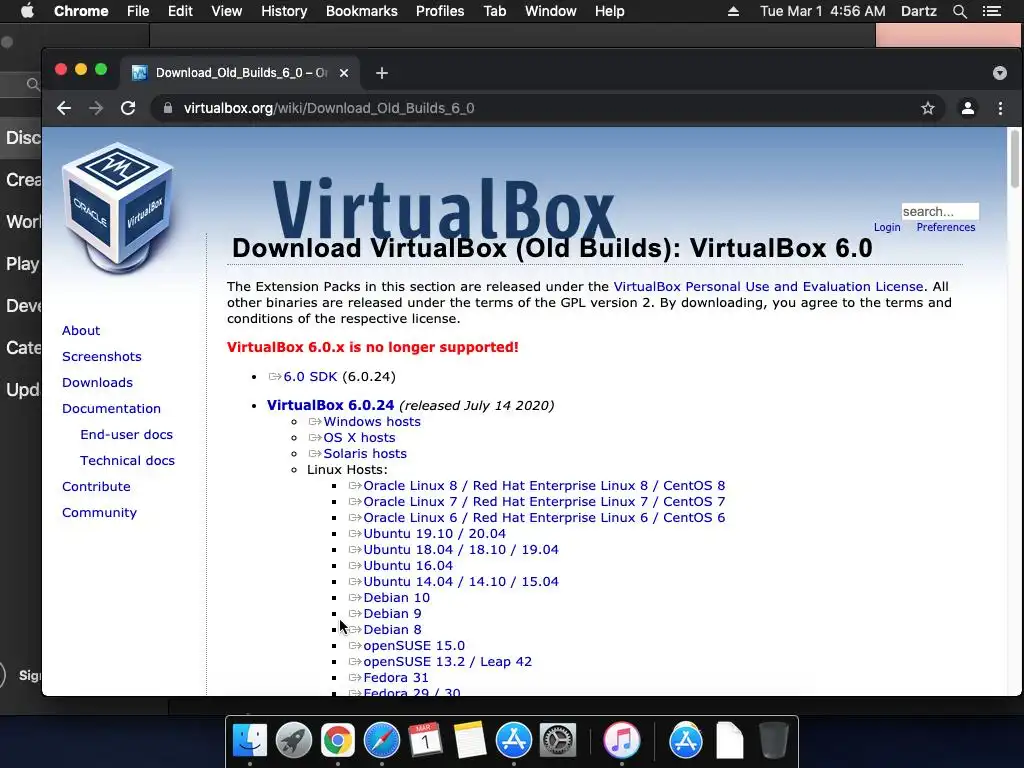Open the Bookmarks menu
Image resolution: width=1024 pixels, height=768 pixels.
[362, 11]
